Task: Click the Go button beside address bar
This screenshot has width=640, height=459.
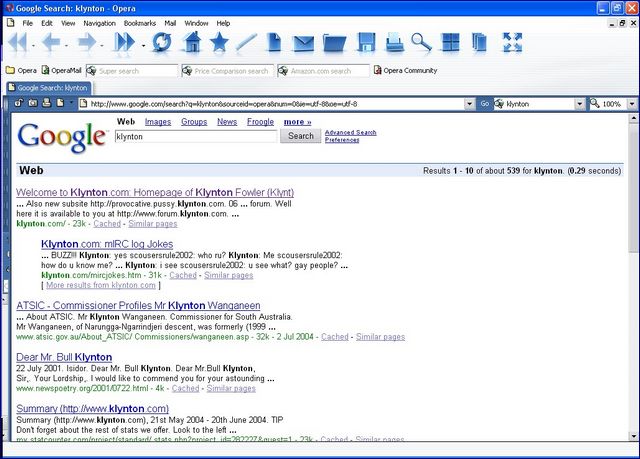Action: click(x=484, y=103)
